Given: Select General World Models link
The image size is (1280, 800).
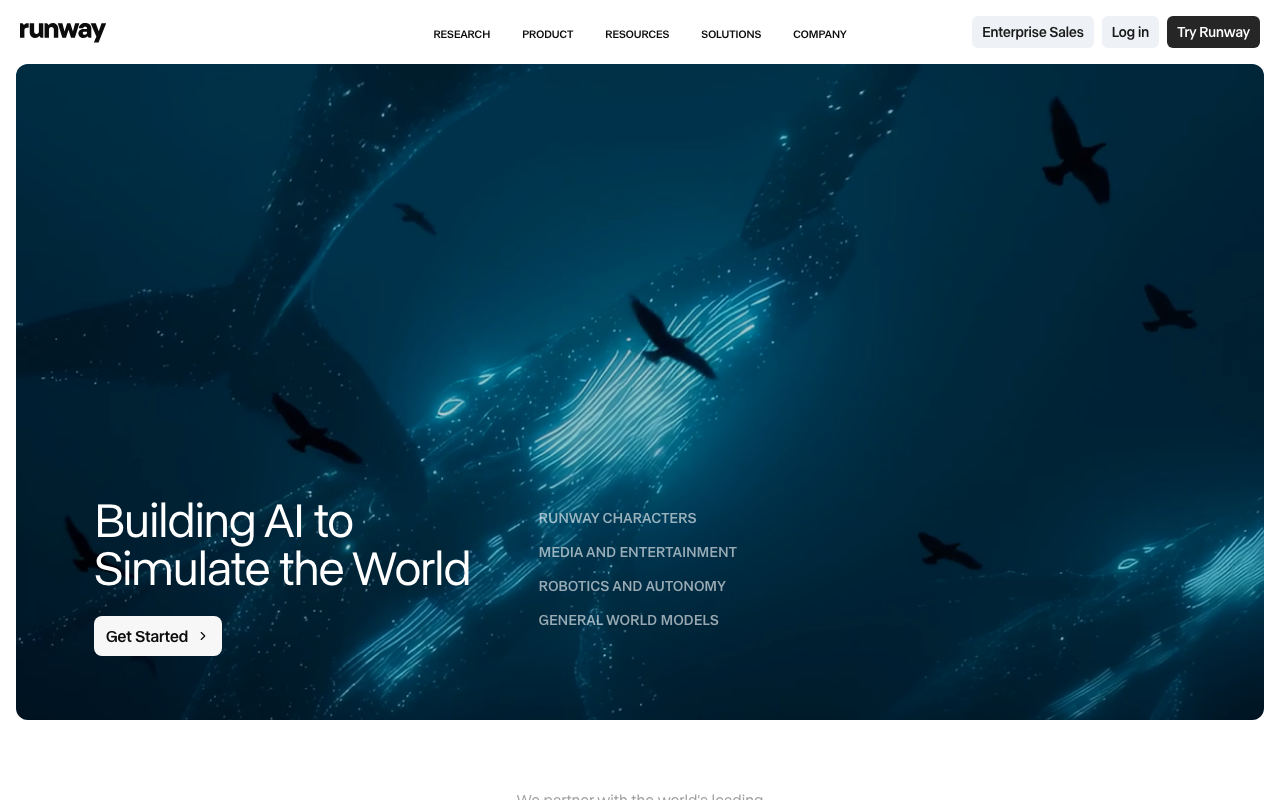Looking at the screenshot, I should pyautogui.click(x=628, y=620).
